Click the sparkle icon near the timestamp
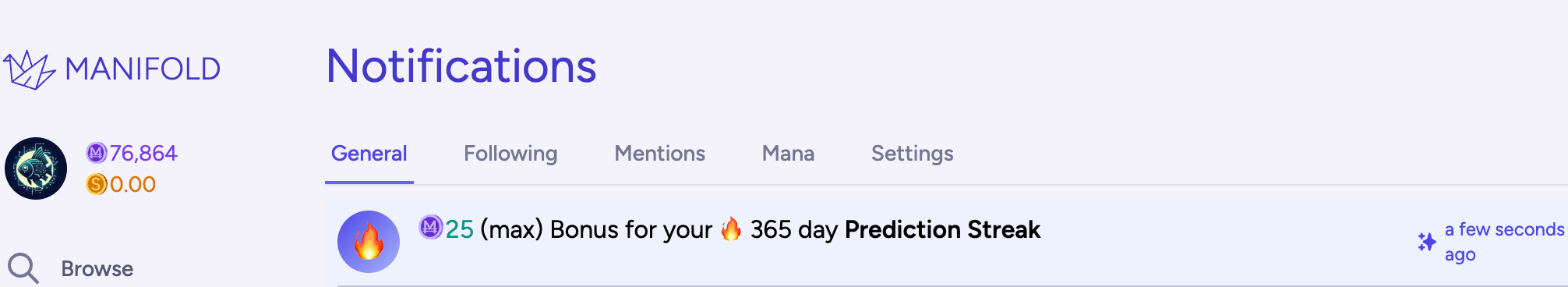Image resolution: width=1568 pixels, height=287 pixels. 1427,242
